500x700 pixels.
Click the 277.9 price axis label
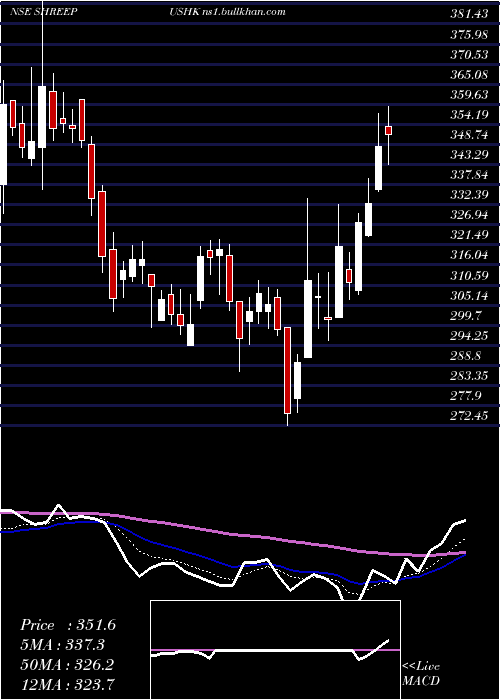coord(467,396)
